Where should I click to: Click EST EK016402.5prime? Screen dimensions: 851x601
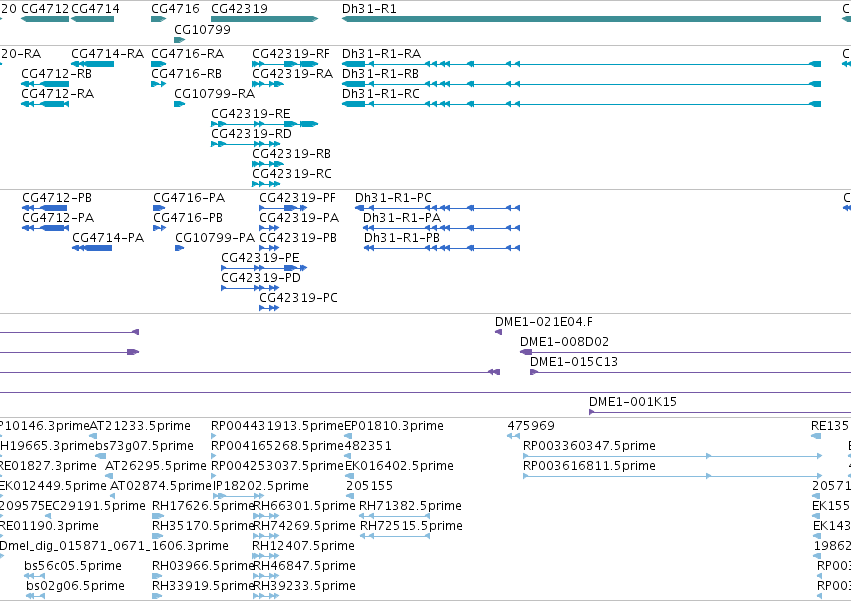click(x=399, y=466)
